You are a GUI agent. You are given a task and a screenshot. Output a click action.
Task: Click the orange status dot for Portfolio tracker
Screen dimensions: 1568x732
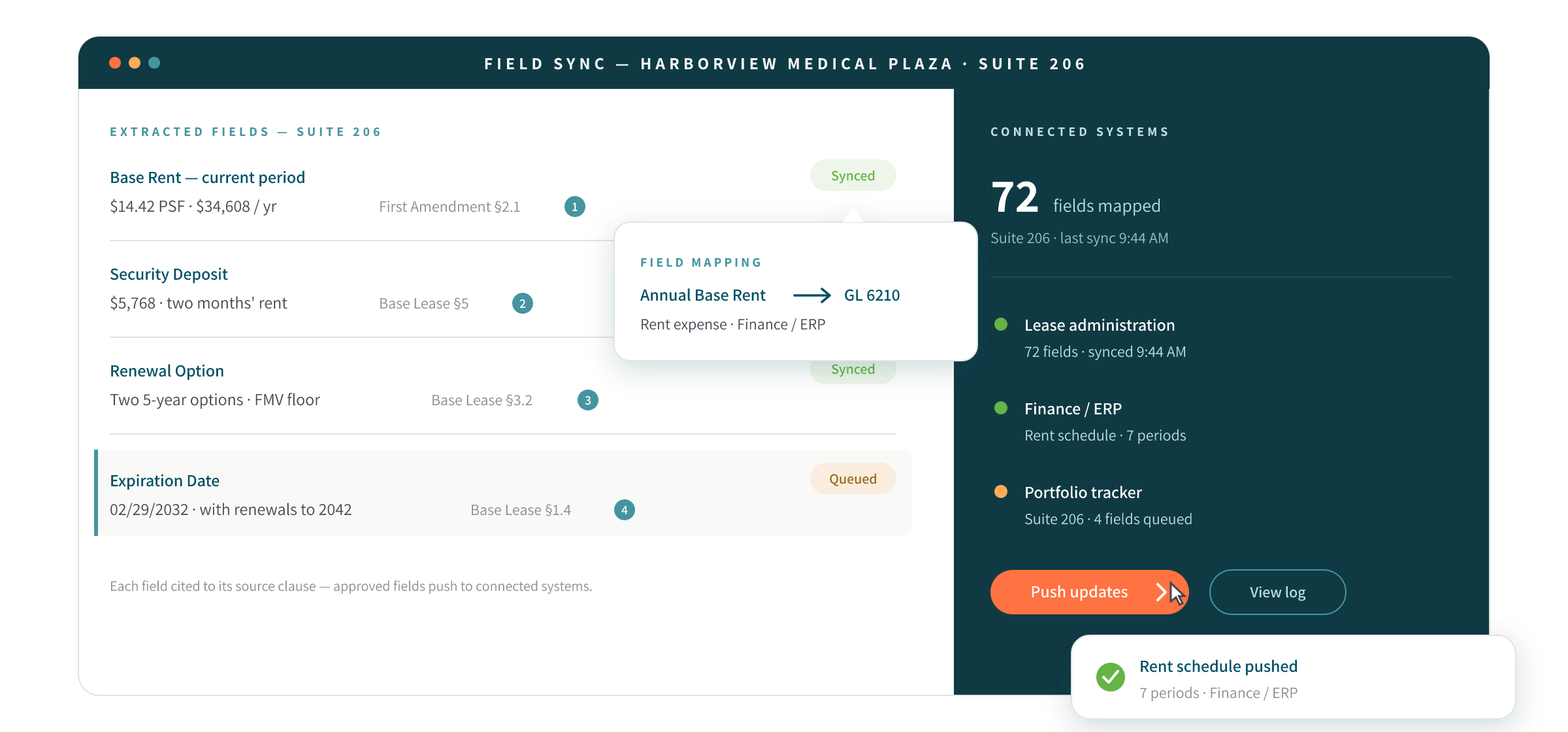click(x=1001, y=491)
